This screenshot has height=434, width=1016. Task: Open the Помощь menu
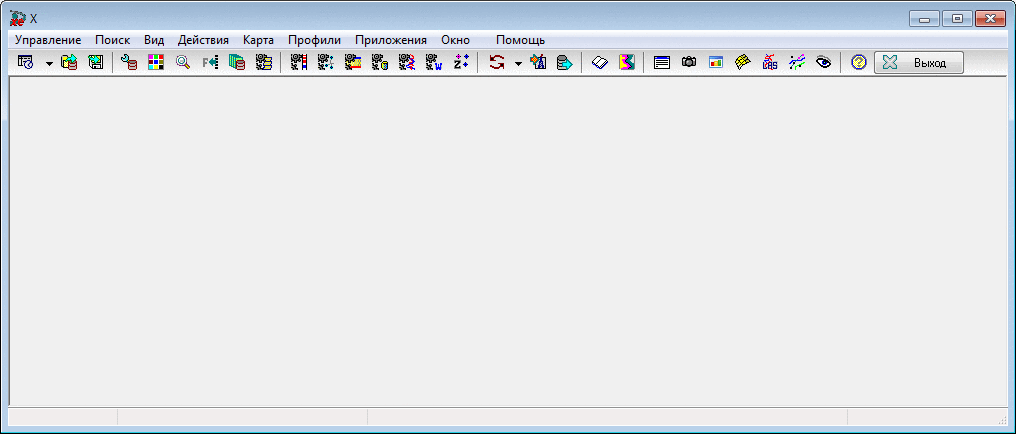pyautogui.click(x=520, y=40)
